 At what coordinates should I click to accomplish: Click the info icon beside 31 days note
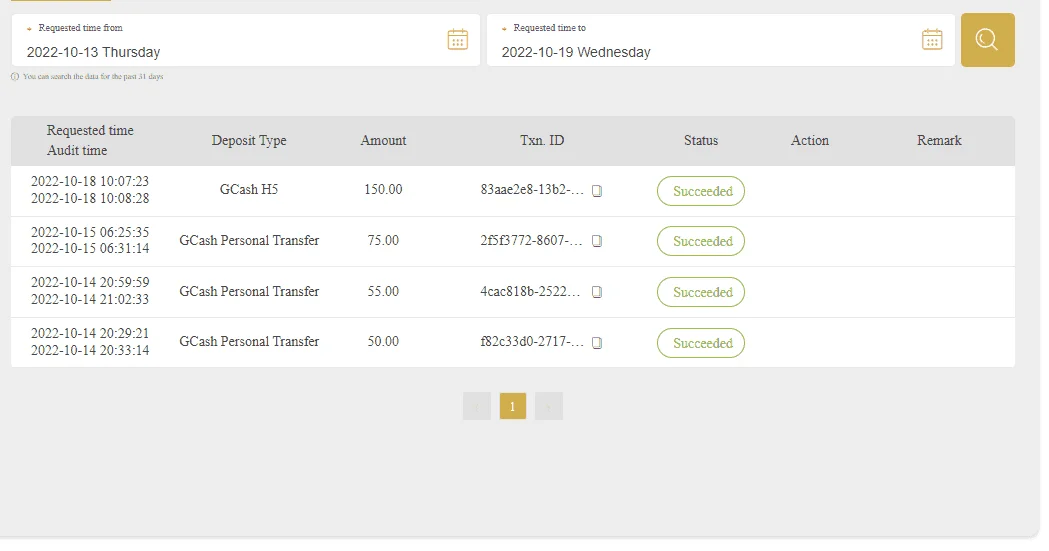(15, 77)
